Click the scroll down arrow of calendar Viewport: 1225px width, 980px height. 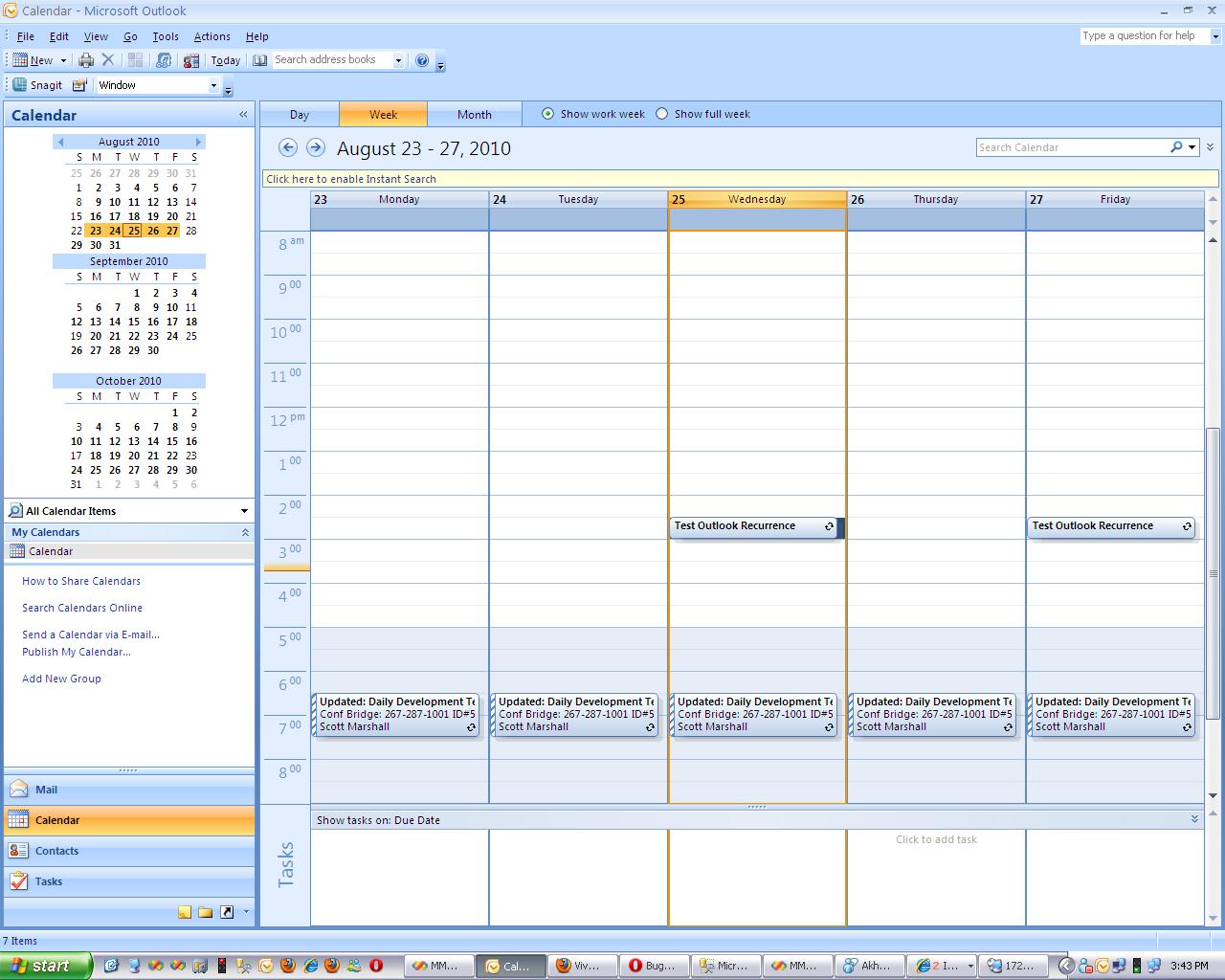tap(1214, 795)
